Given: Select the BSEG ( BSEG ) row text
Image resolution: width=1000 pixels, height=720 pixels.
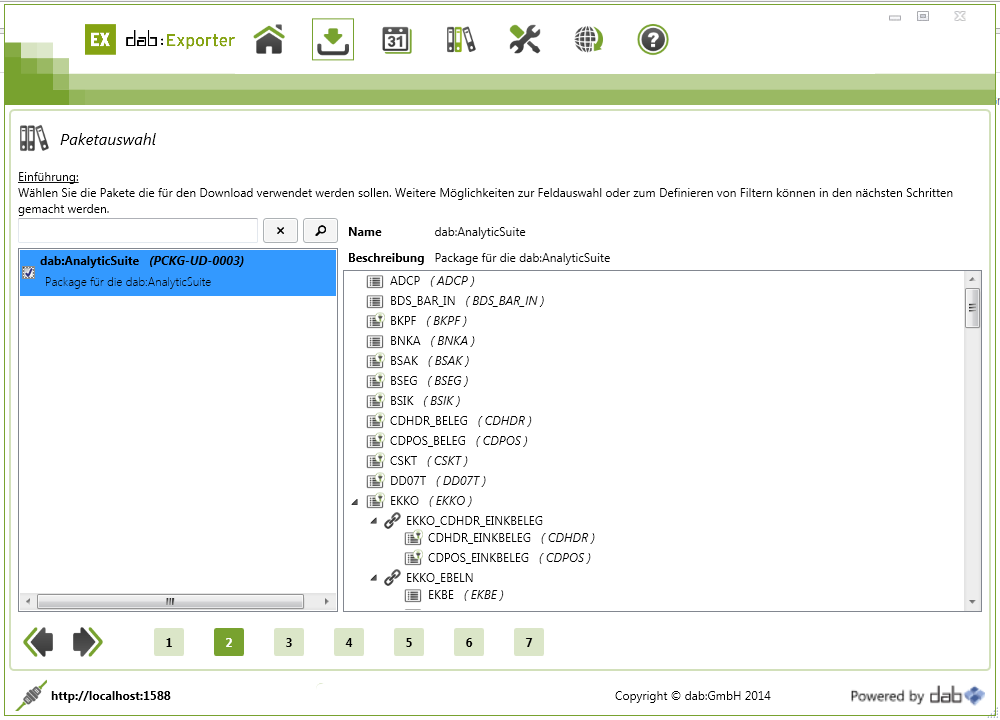Looking at the screenshot, I should pos(429,381).
